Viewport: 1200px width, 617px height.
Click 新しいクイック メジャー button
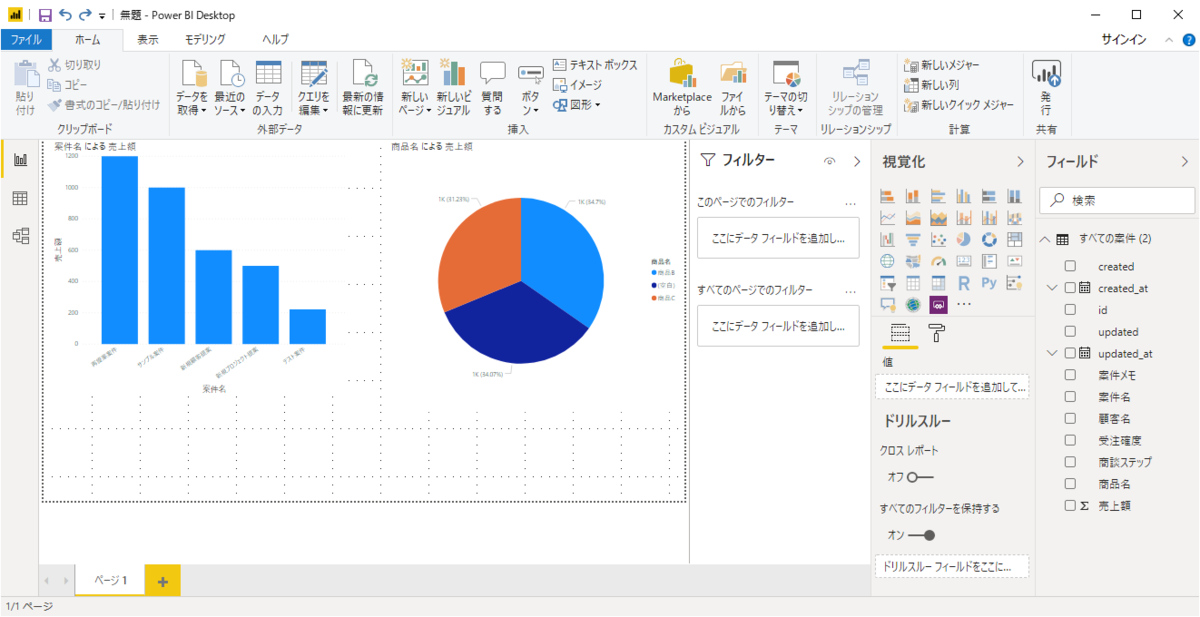pos(959,104)
